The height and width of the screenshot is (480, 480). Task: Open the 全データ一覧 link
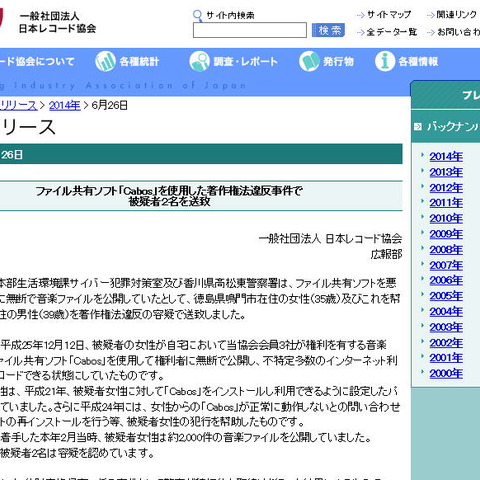(x=392, y=32)
